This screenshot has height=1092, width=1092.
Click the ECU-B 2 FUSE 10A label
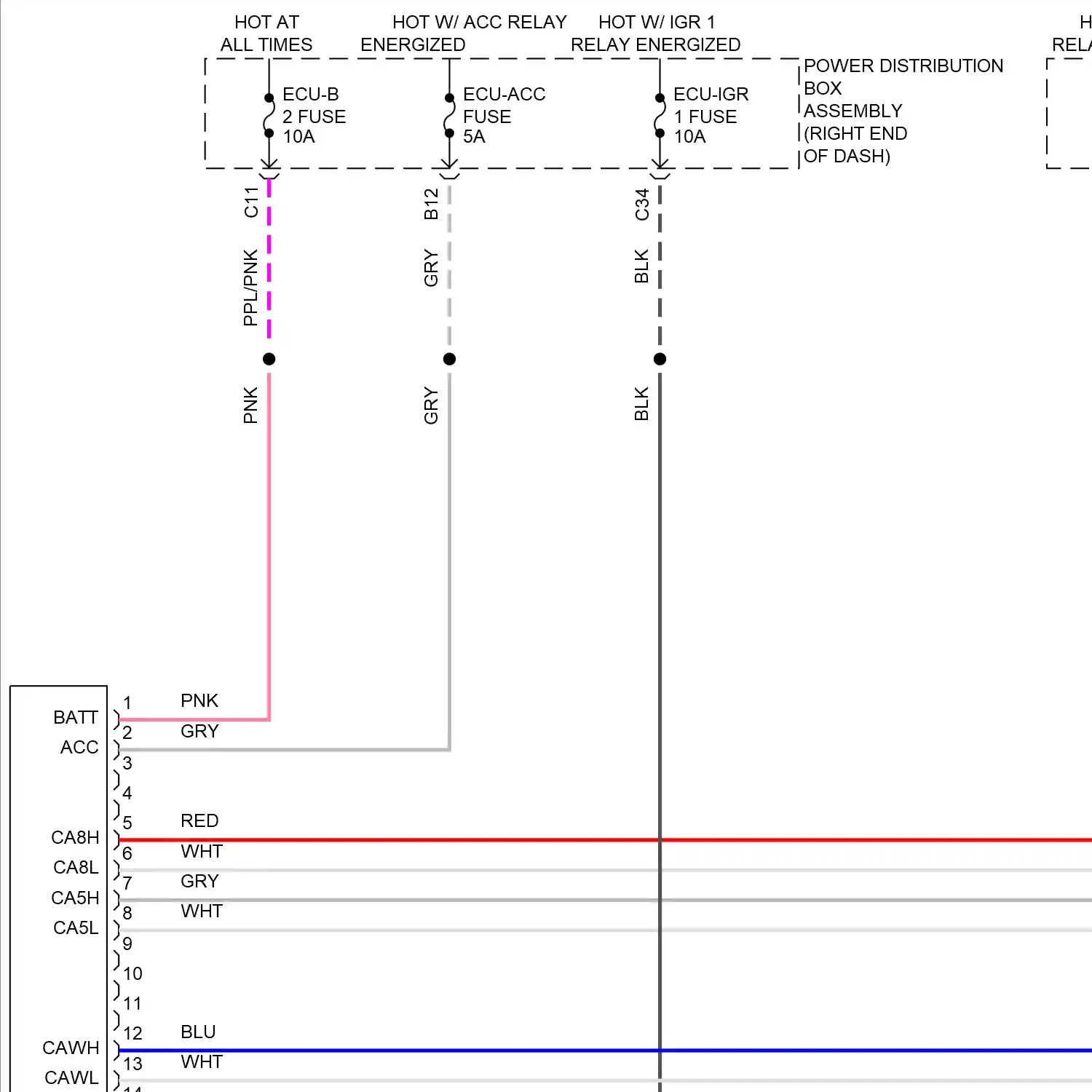click(x=314, y=116)
